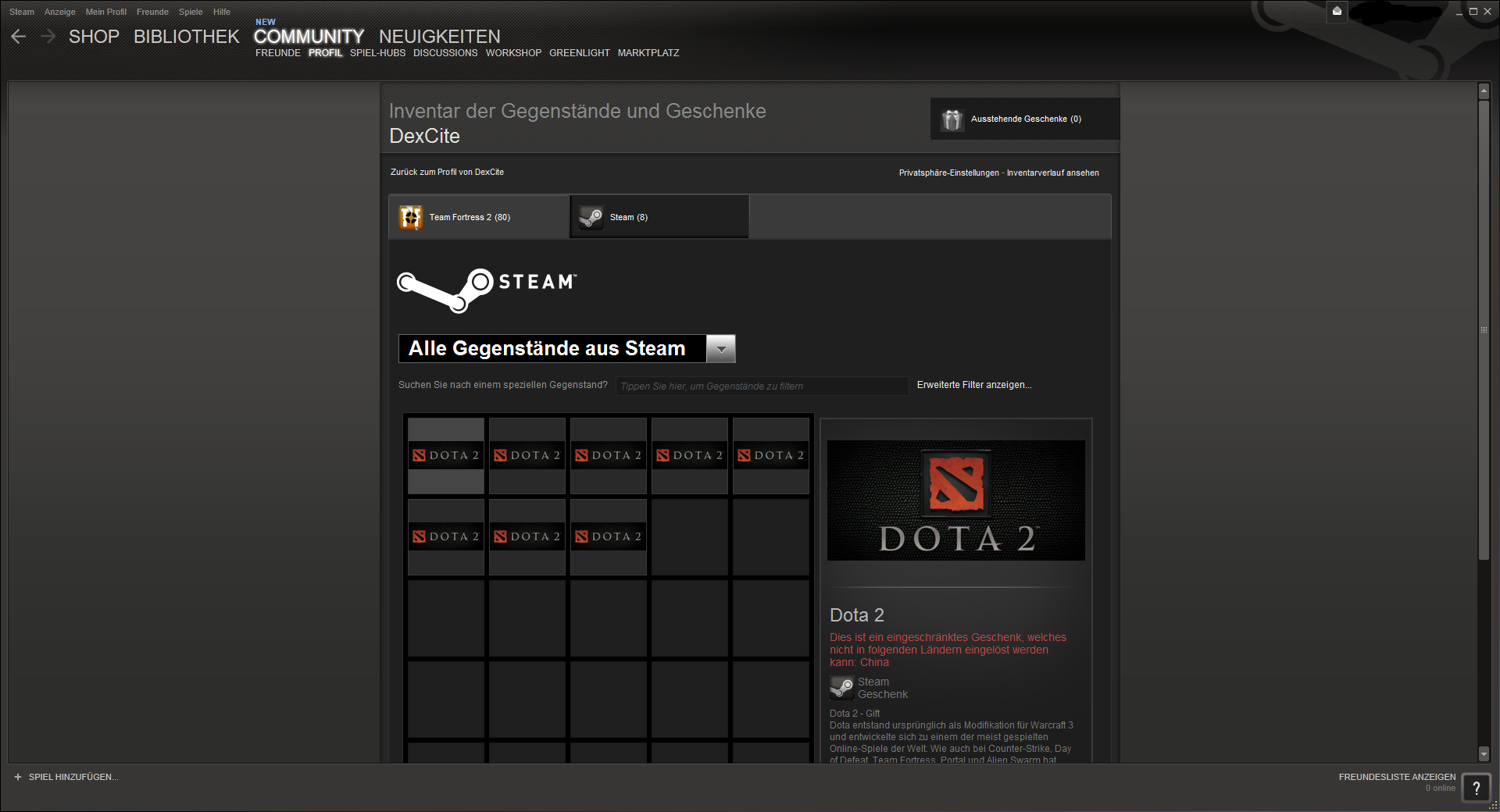Select the fourth Dota 2 gift, top row

(x=690, y=455)
